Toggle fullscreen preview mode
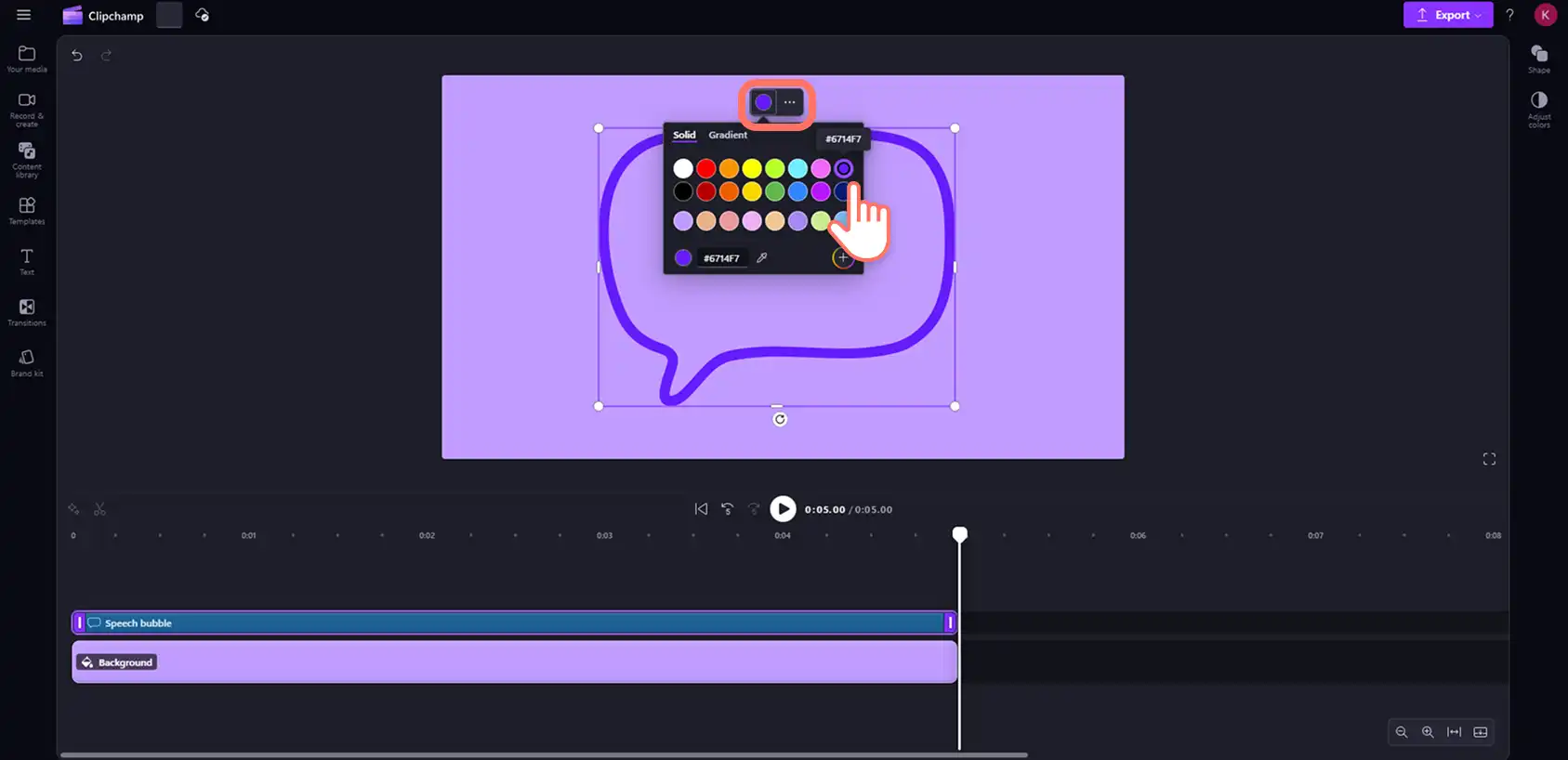The height and width of the screenshot is (760, 1568). tap(1489, 459)
